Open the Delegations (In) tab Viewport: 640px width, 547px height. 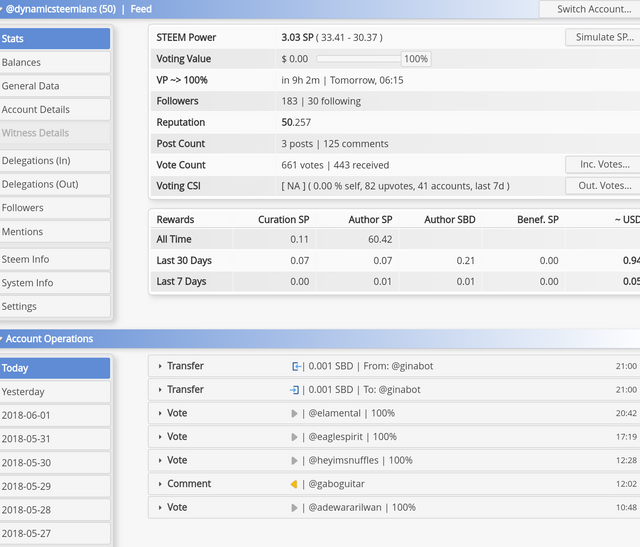(x=55, y=161)
